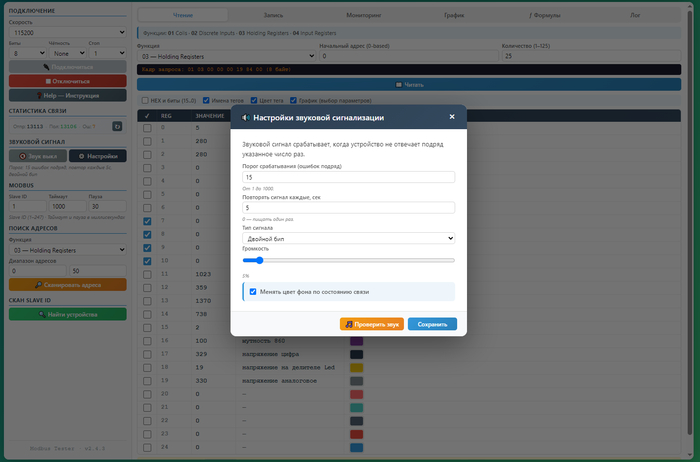Check the checkbox for register 0
Screen dimensions: 700x462
point(147,128)
